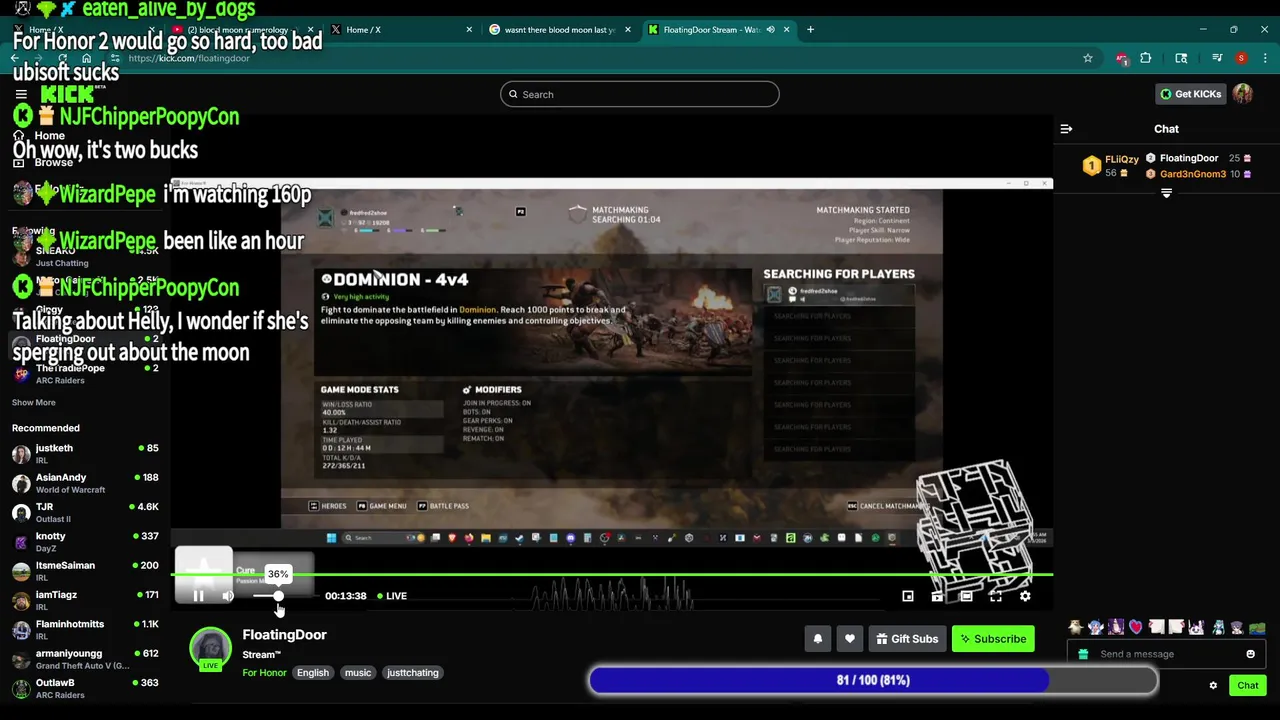The image size is (1280, 720).
Task: Switch to the FloatingDoor Stream tab
Action: click(x=718, y=30)
